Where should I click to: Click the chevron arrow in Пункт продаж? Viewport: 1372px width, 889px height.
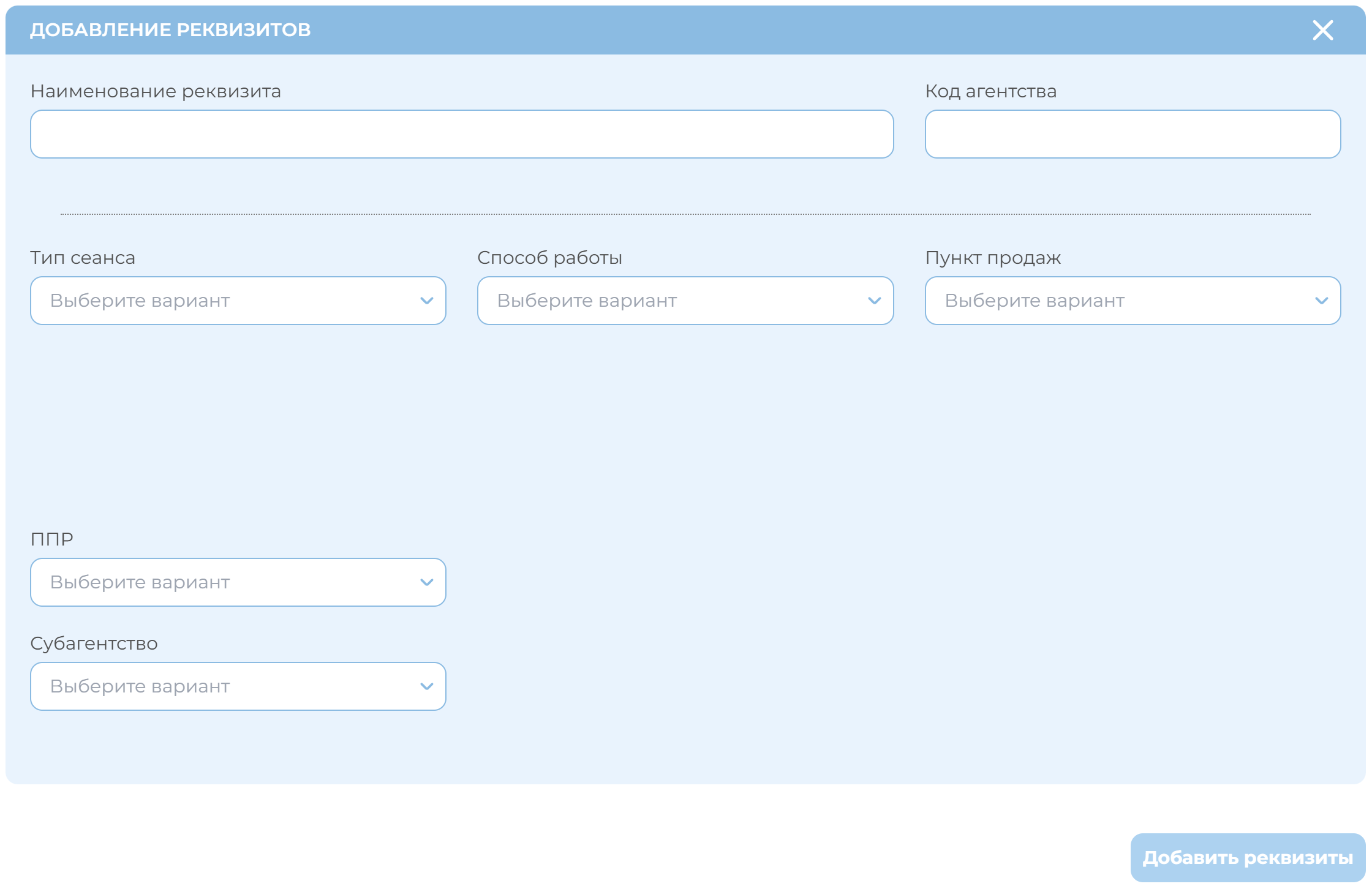click(1321, 301)
